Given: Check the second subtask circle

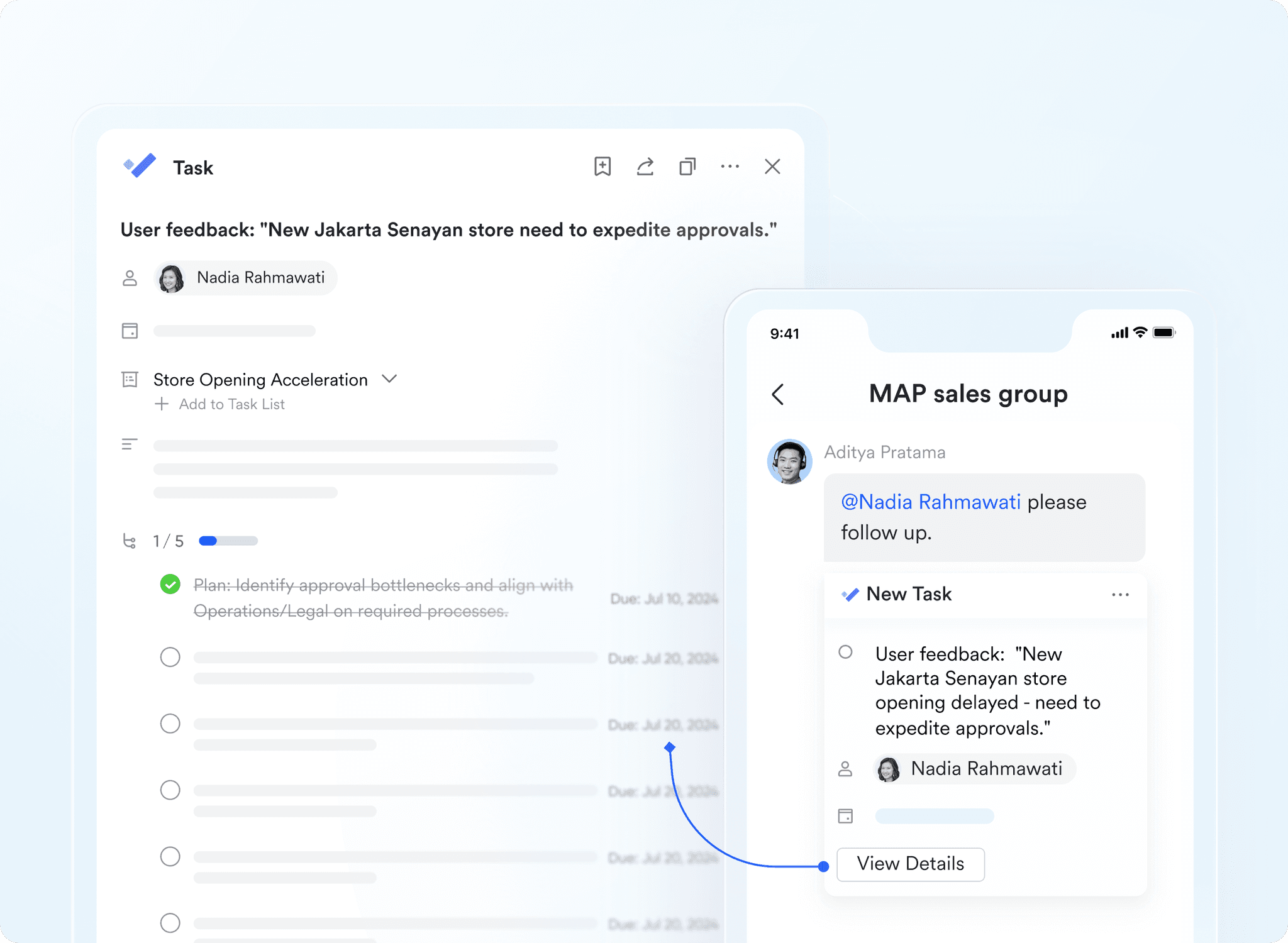Looking at the screenshot, I should 170,657.
